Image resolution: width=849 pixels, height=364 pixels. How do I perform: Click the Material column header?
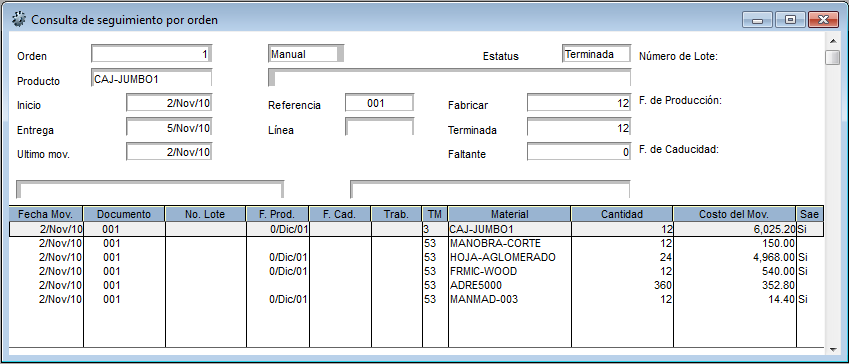coord(510,214)
